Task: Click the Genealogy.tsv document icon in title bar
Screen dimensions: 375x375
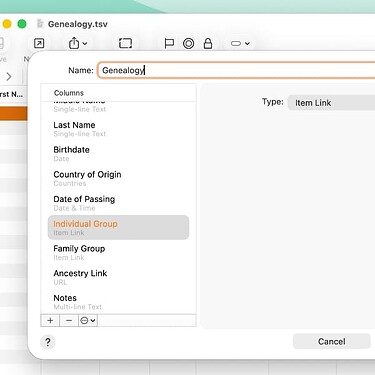Action: 40,24
